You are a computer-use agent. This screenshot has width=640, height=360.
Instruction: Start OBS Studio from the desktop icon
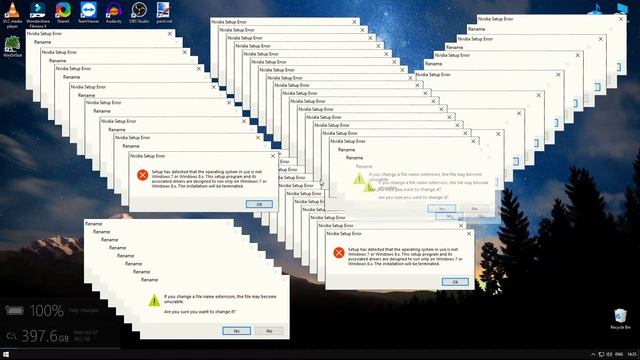(x=139, y=12)
